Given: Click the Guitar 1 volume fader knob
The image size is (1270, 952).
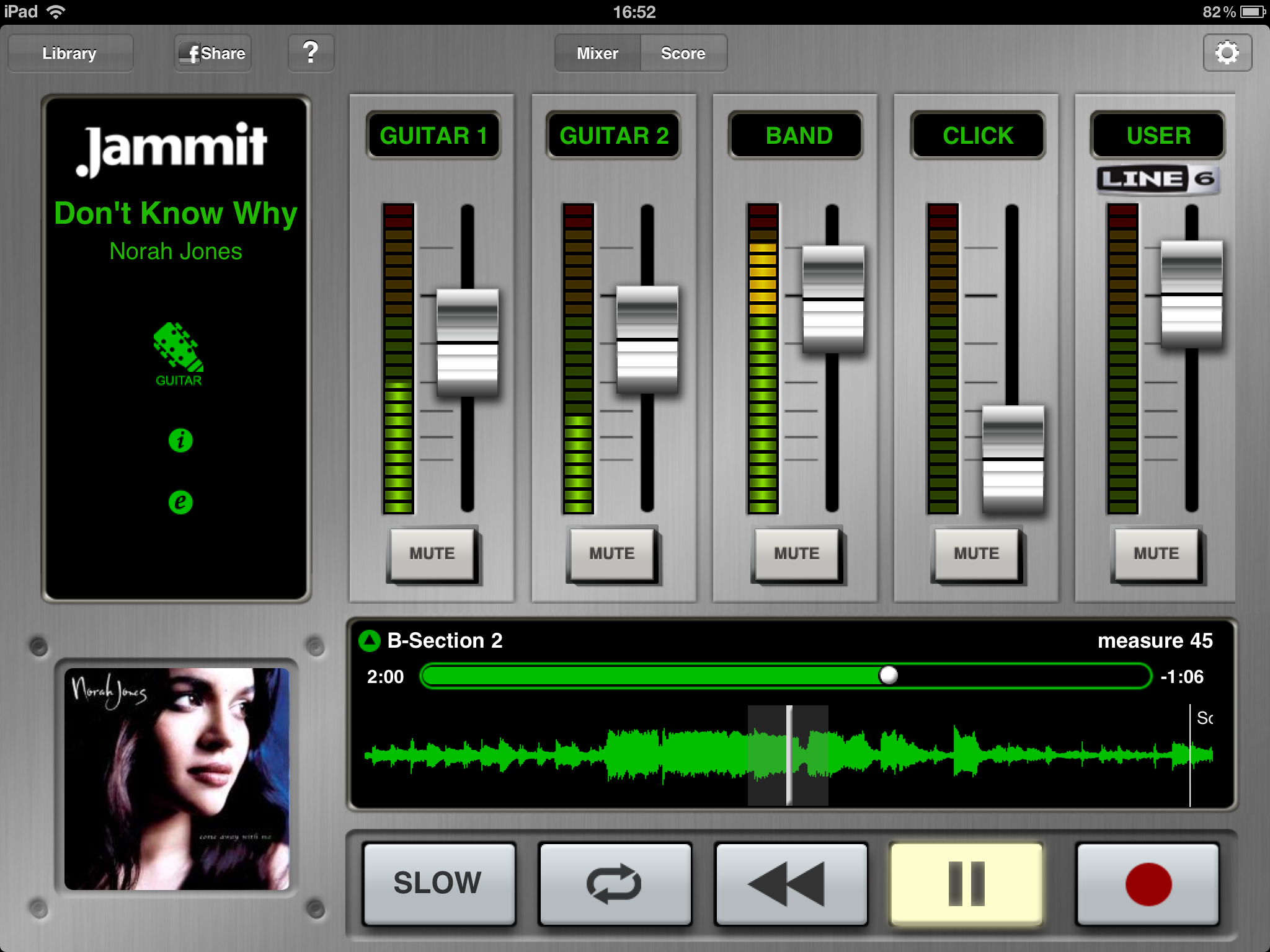Looking at the screenshot, I should coord(468,342).
